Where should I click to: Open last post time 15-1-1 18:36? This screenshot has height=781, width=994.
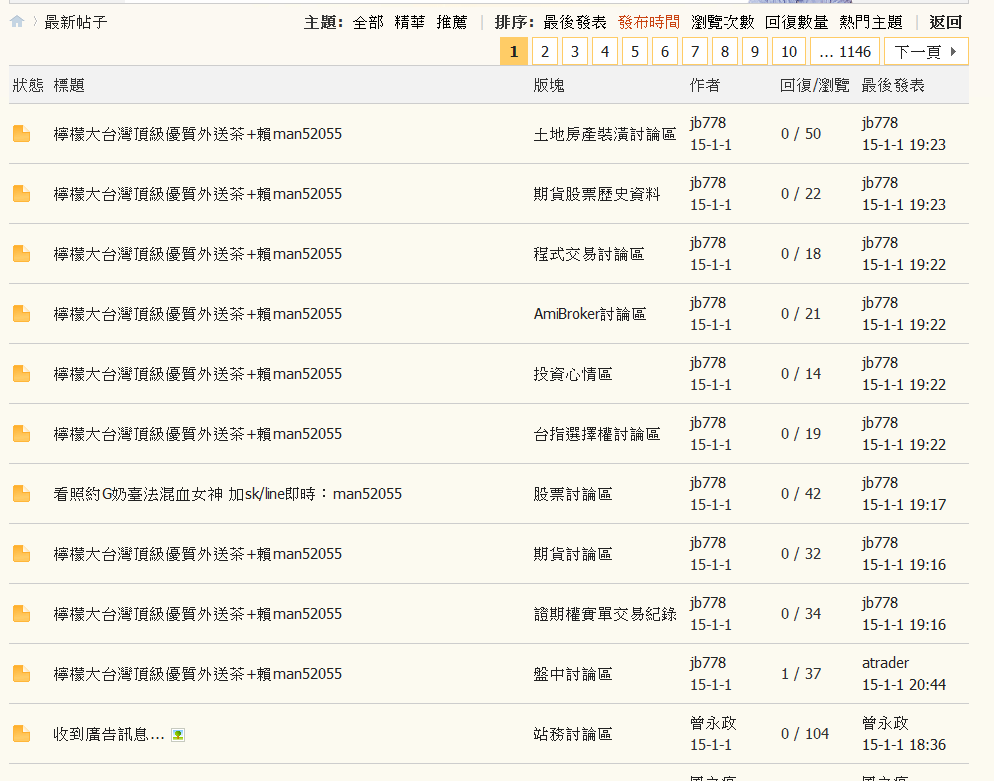(904, 745)
